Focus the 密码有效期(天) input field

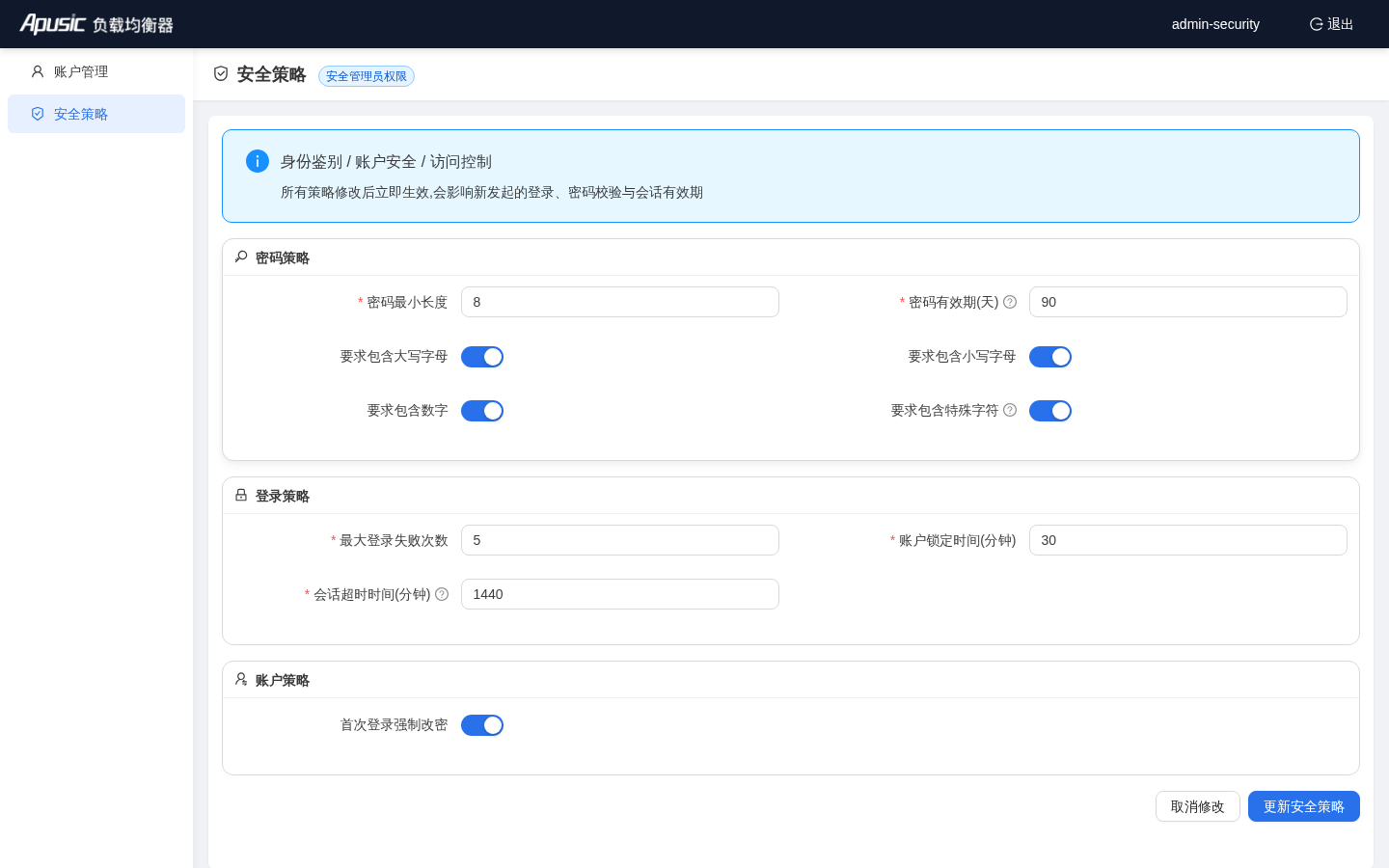(1188, 302)
